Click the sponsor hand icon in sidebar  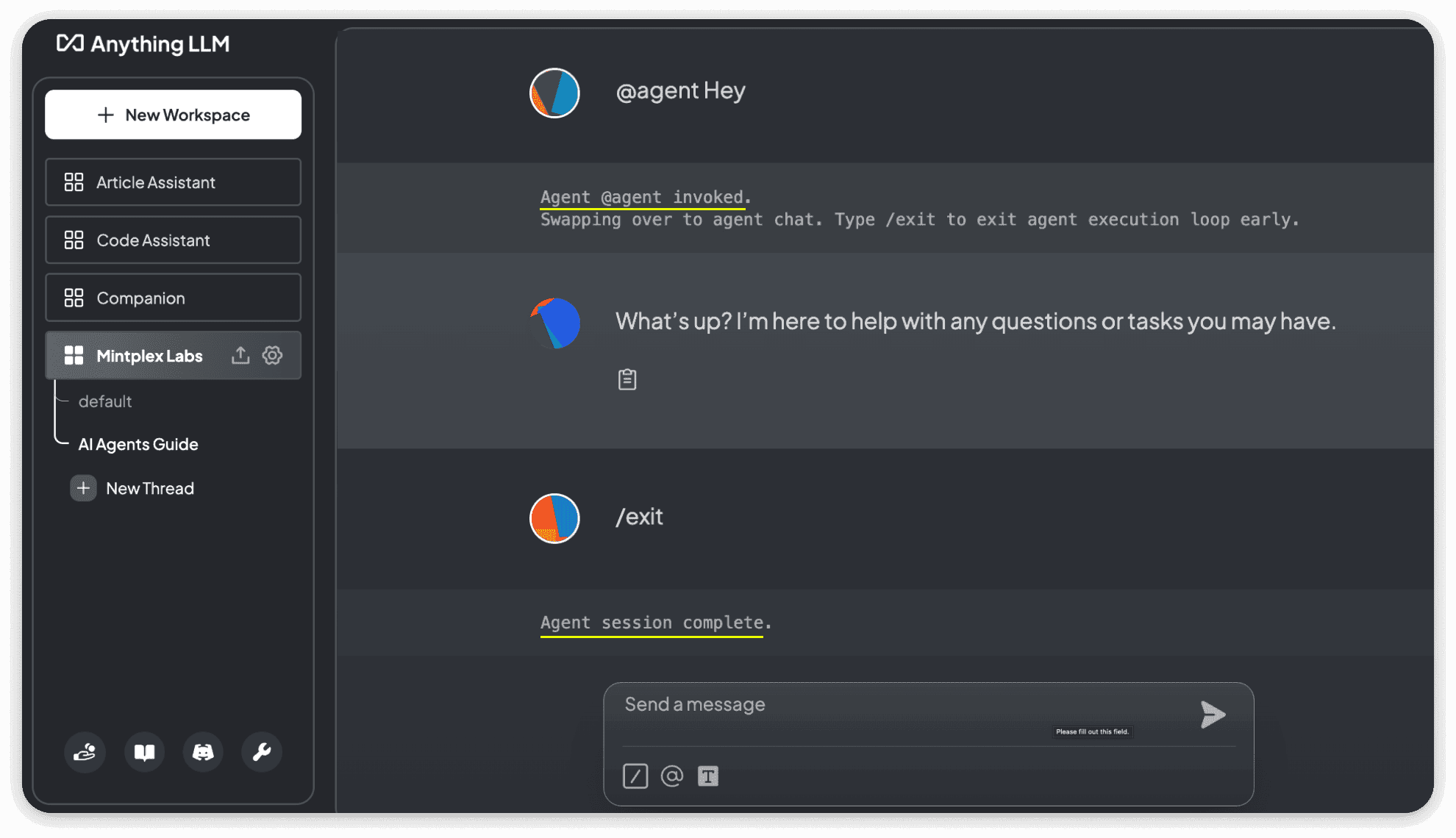[x=85, y=752]
